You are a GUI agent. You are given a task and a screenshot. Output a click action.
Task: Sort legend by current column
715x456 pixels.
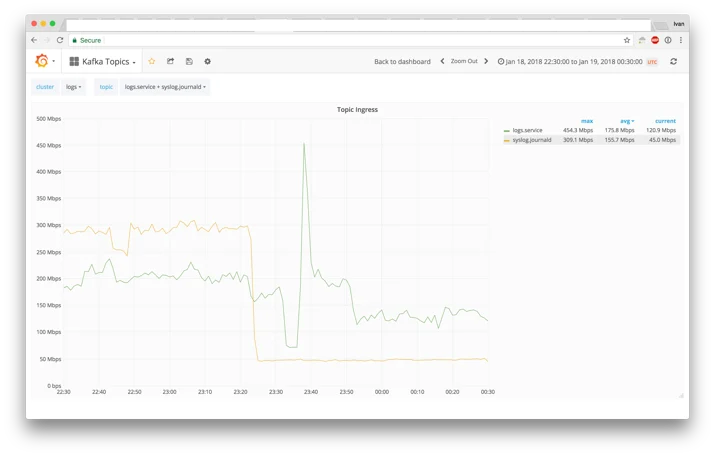point(665,121)
